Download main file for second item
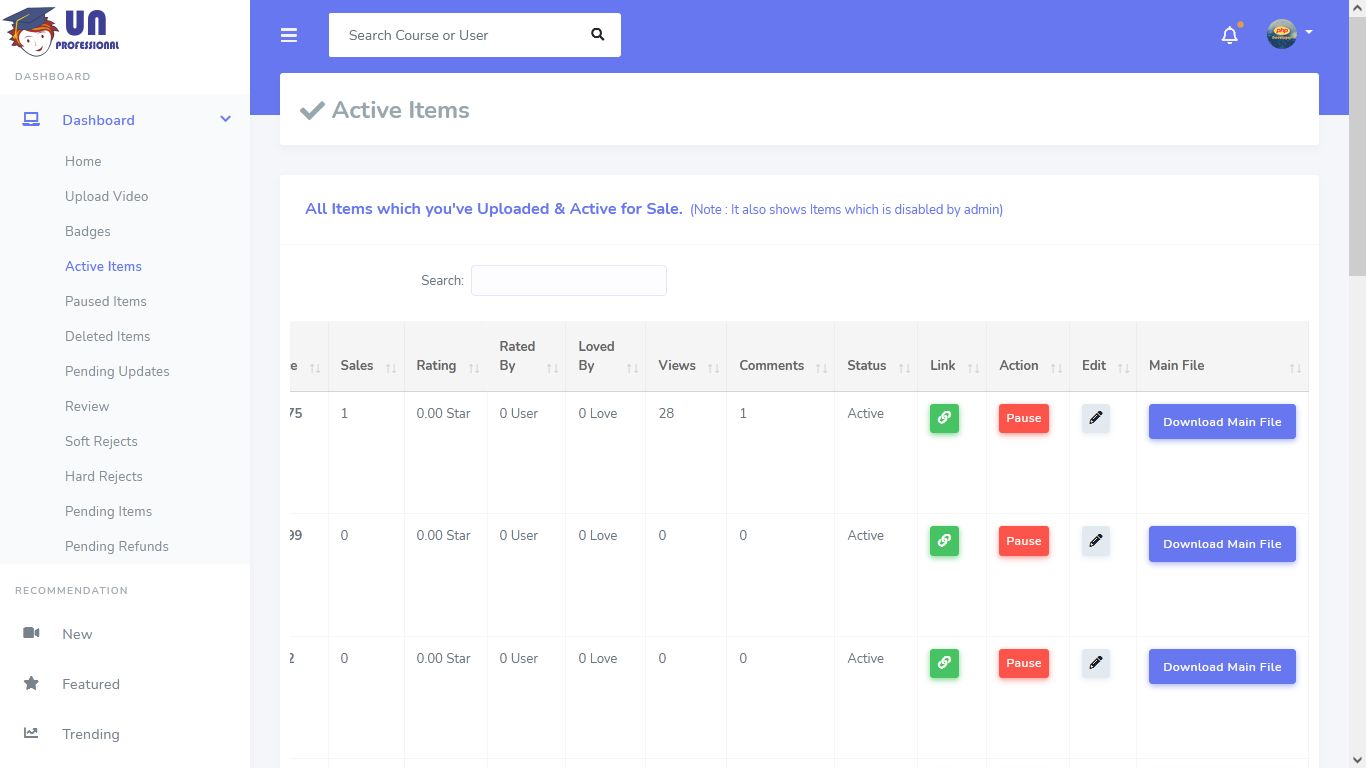This screenshot has width=1366, height=768. click(x=1221, y=544)
